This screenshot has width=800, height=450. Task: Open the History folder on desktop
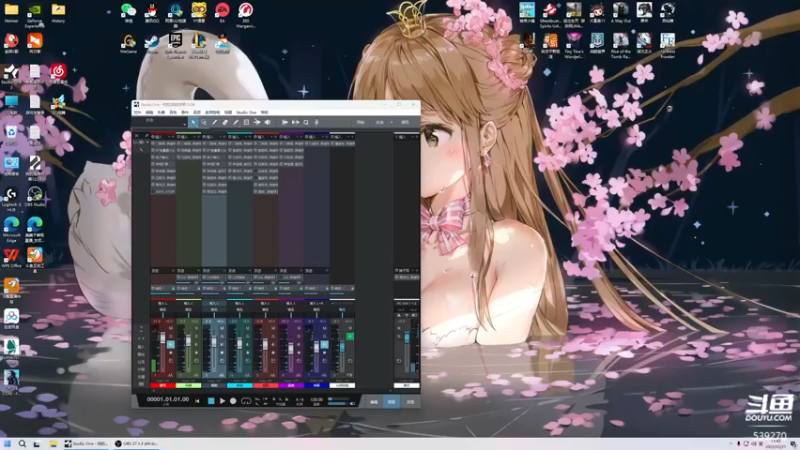pos(58,12)
